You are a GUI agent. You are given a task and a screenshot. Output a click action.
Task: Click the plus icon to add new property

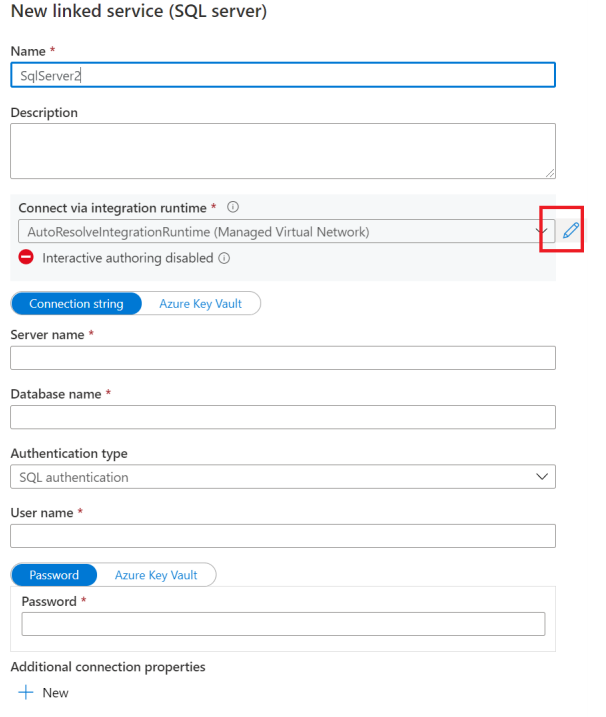tap(25, 692)
